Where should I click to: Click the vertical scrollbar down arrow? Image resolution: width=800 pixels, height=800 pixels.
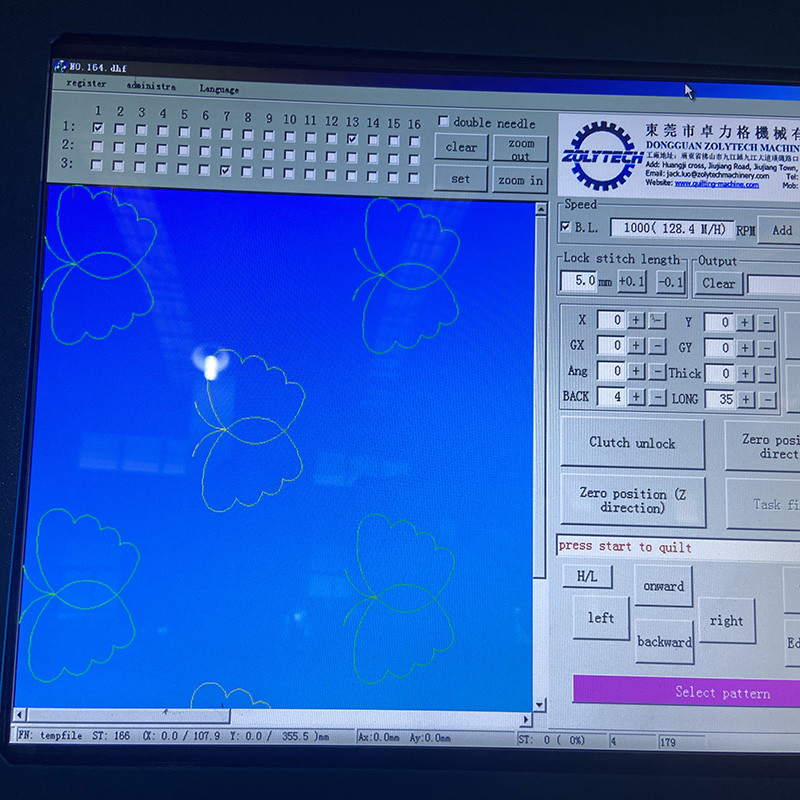pyautogui.click(x=540, y=705)
